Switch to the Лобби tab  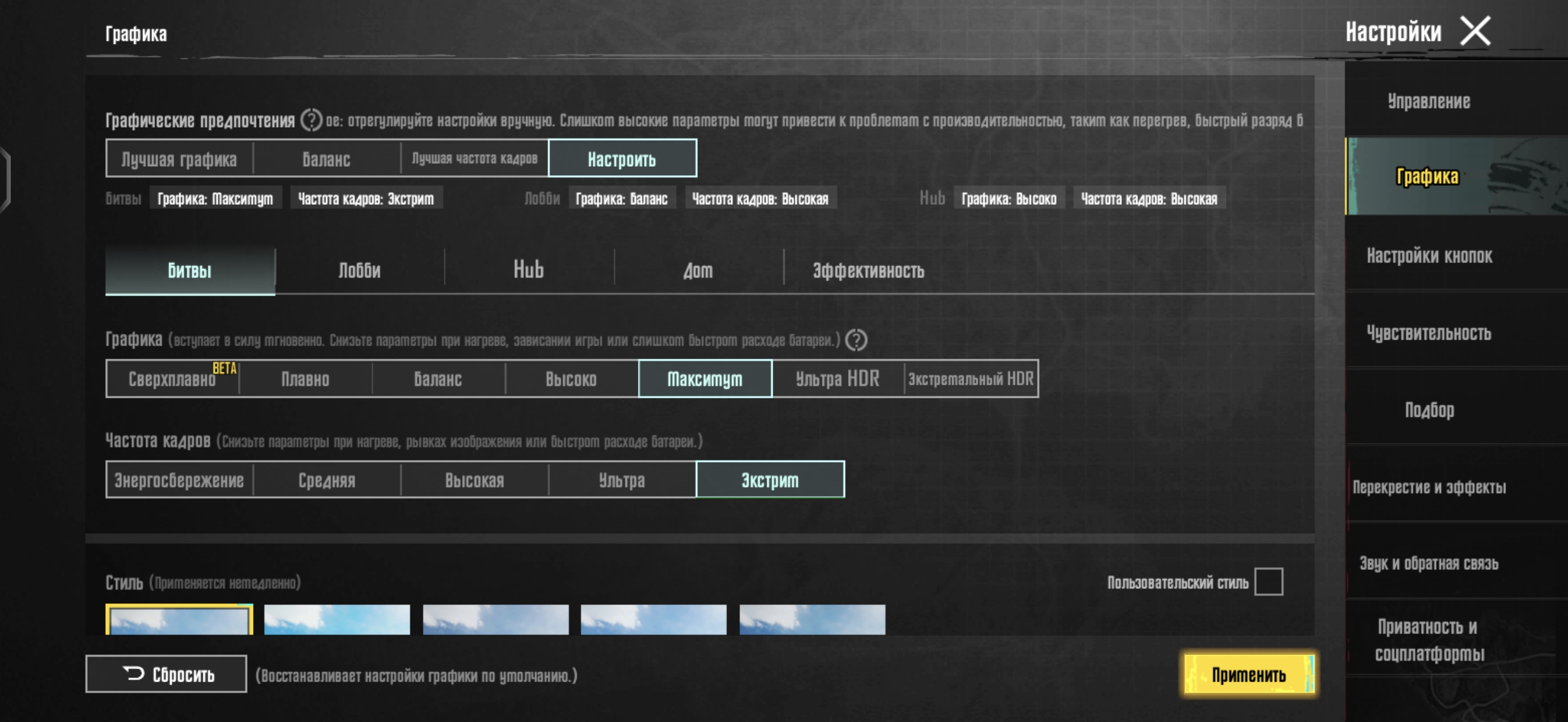coord(359,270)
